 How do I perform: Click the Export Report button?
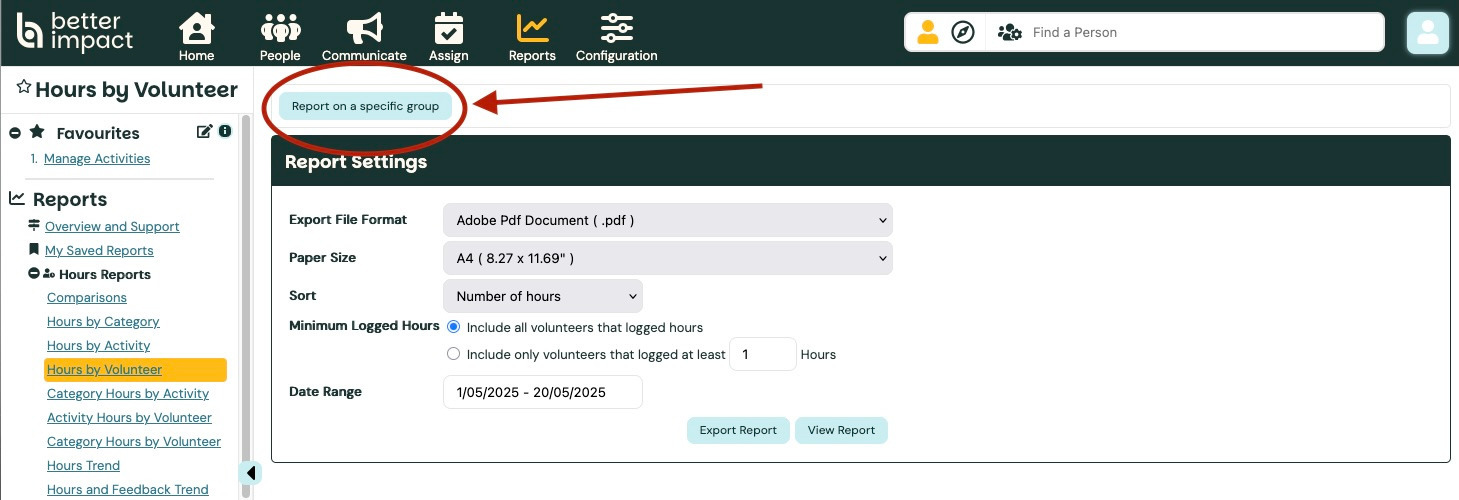738,430
